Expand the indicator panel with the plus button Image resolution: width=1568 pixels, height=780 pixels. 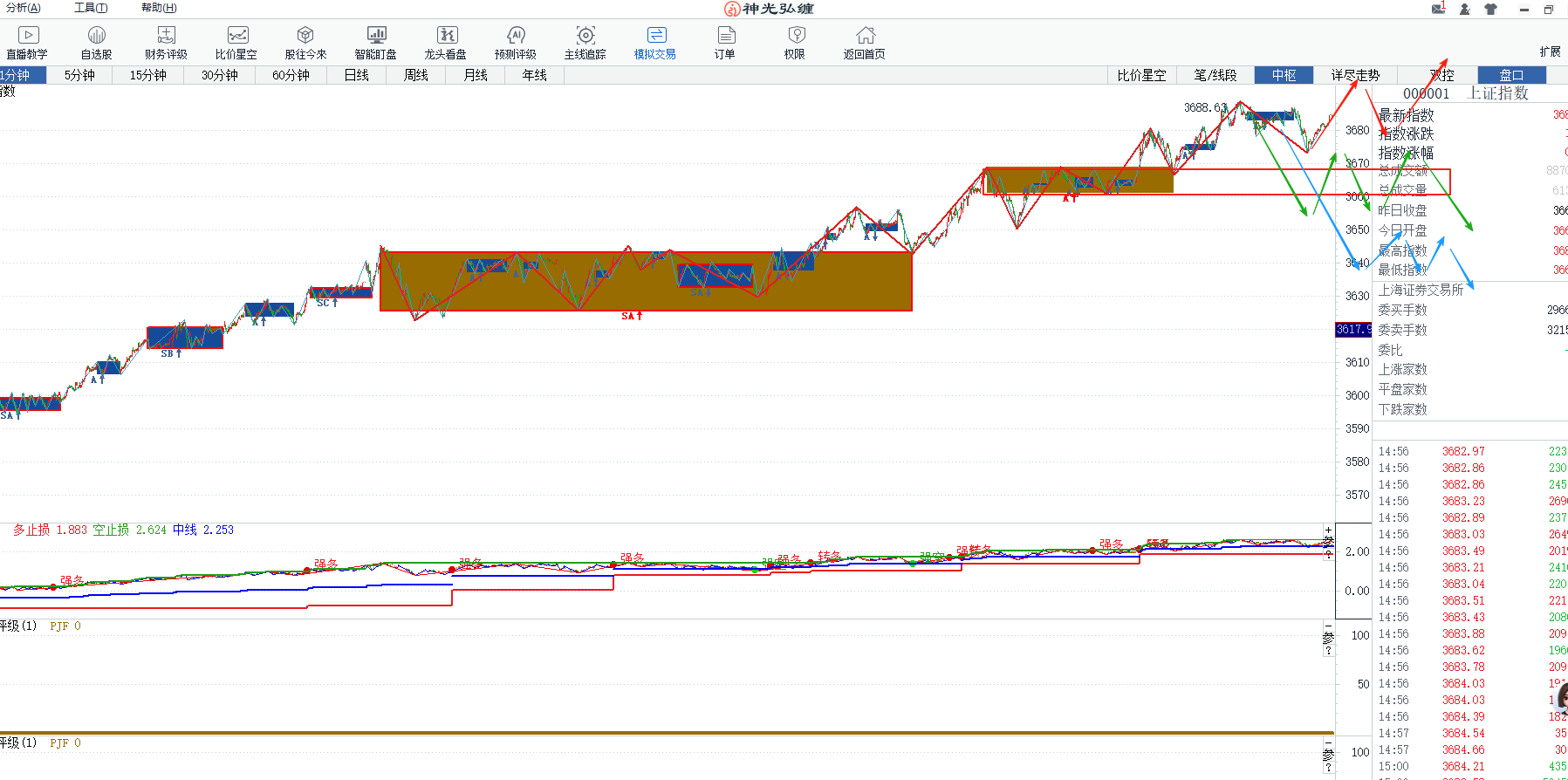(x=1328, y=530)
